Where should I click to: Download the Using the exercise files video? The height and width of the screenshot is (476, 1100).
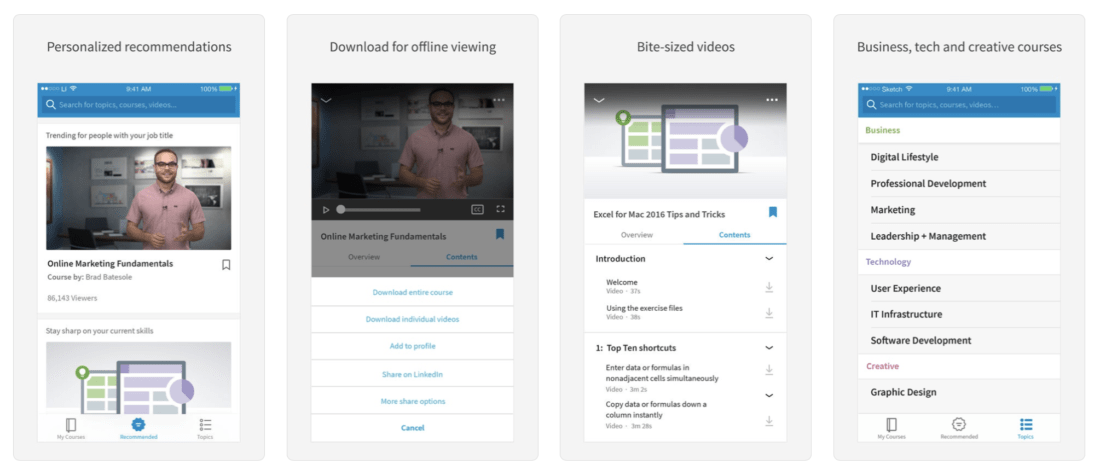(x=769, y=313)
